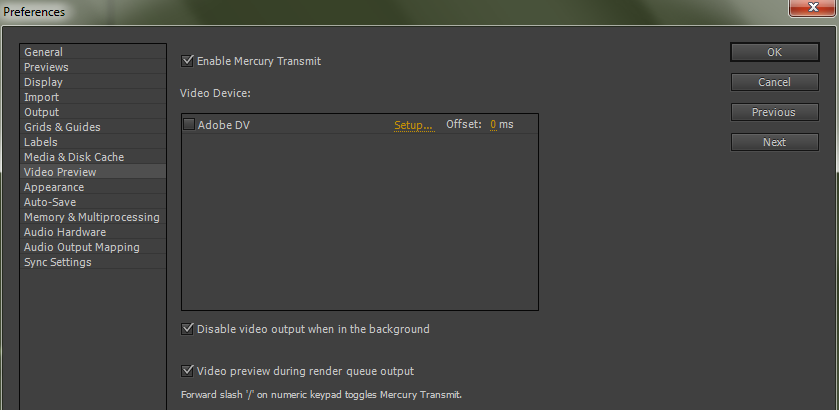Toggle Disable video output when in background
This screenshot has height=410, width=839.
(187, 329)
